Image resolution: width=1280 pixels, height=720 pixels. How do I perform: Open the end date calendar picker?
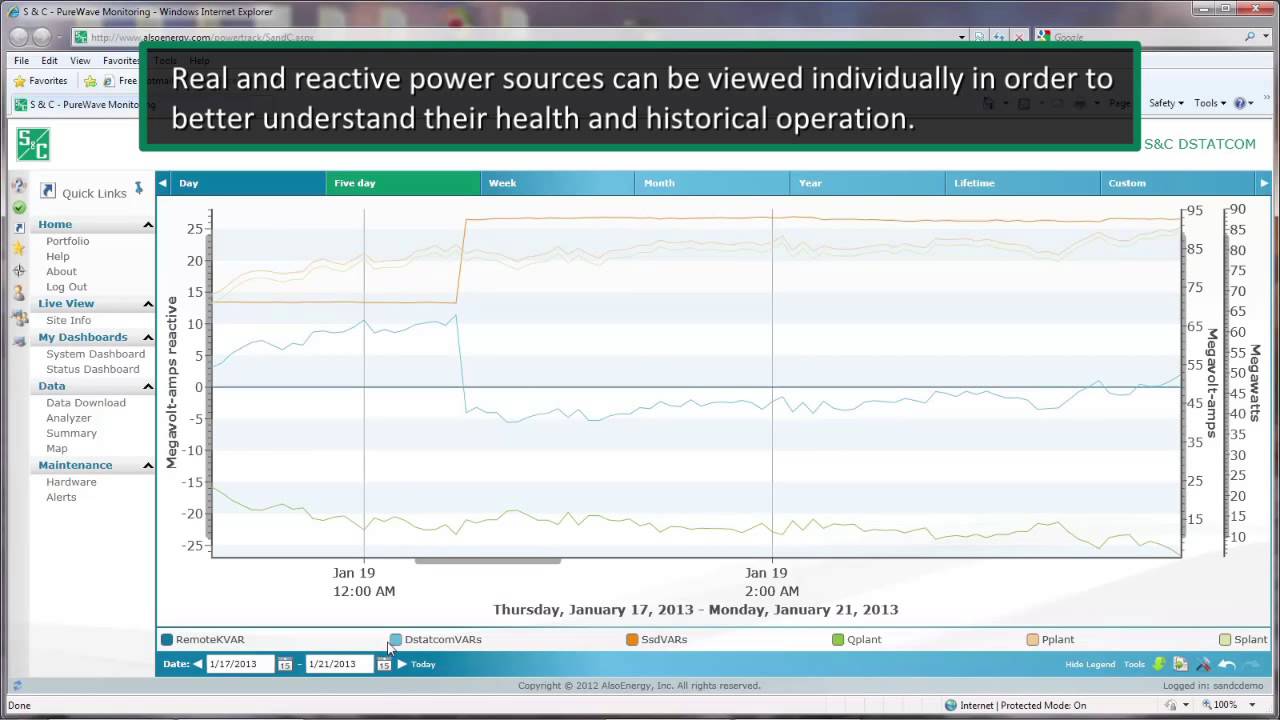point(383,664)
